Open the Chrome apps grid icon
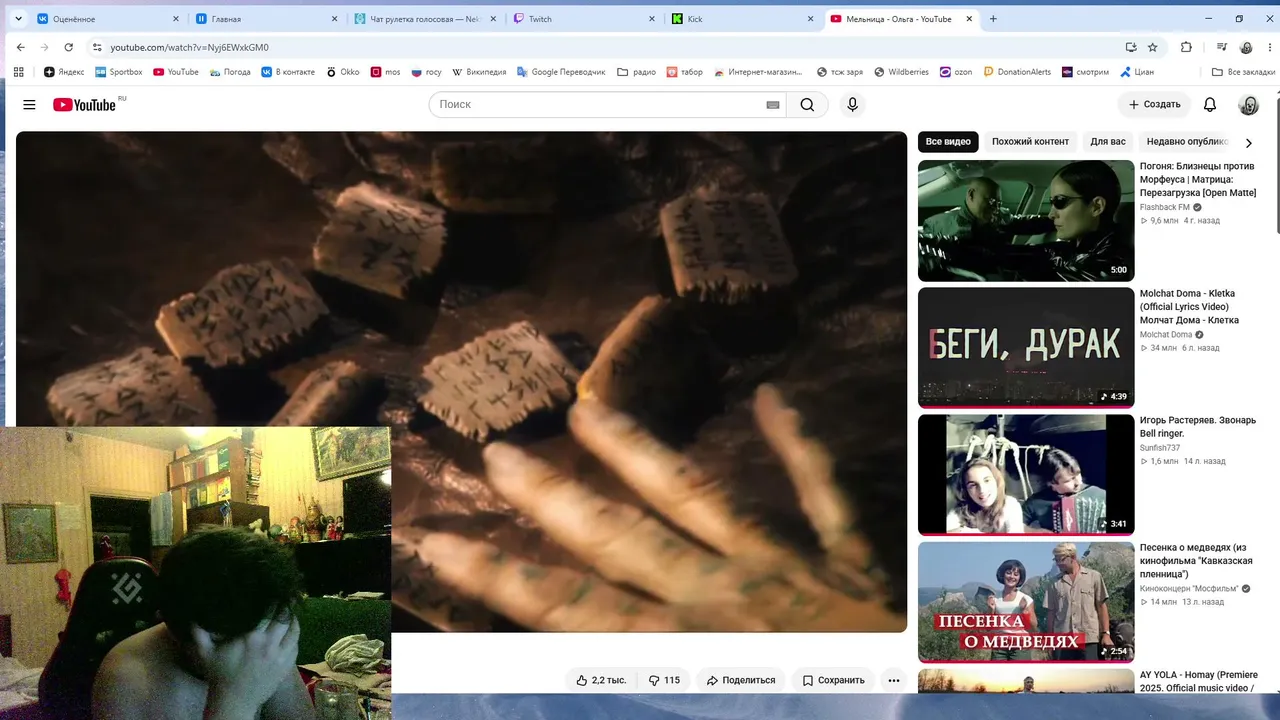 click(x=18, y=72)
